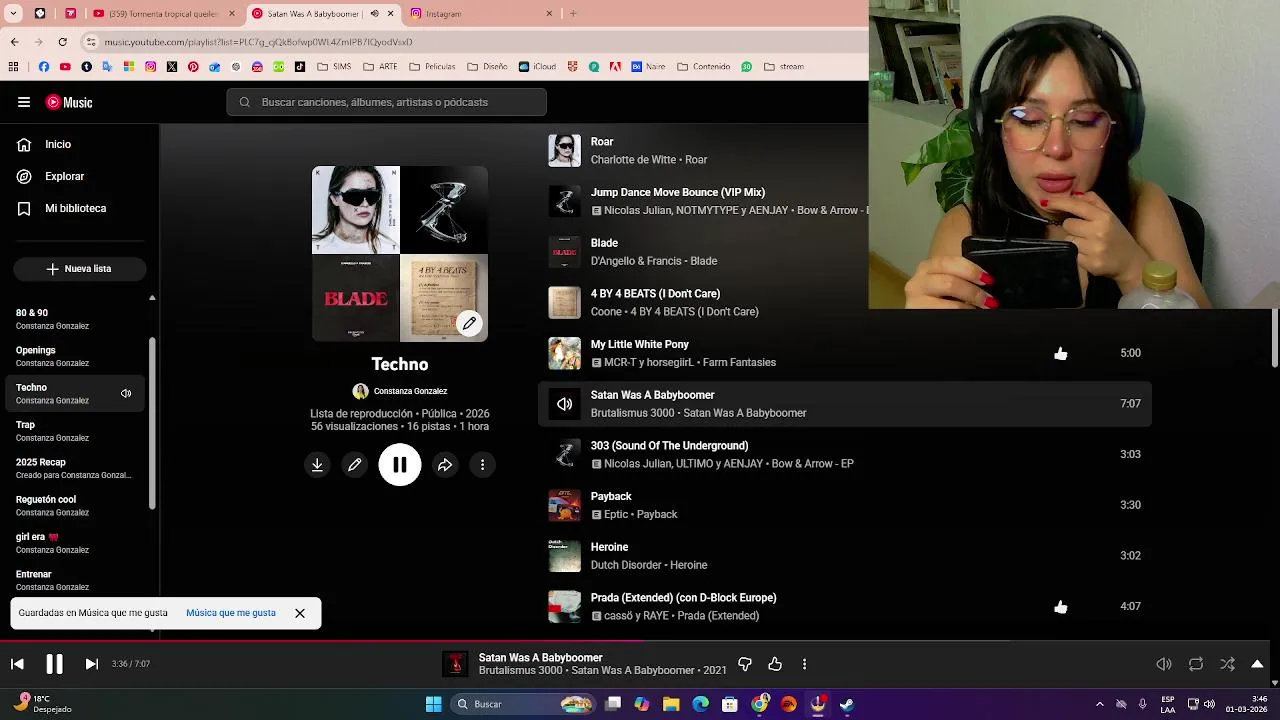This screenshot has width=1280, height=720.
Task: Open the Entrenar playlist
Action: pyautogui.click(x=76, y=580)
